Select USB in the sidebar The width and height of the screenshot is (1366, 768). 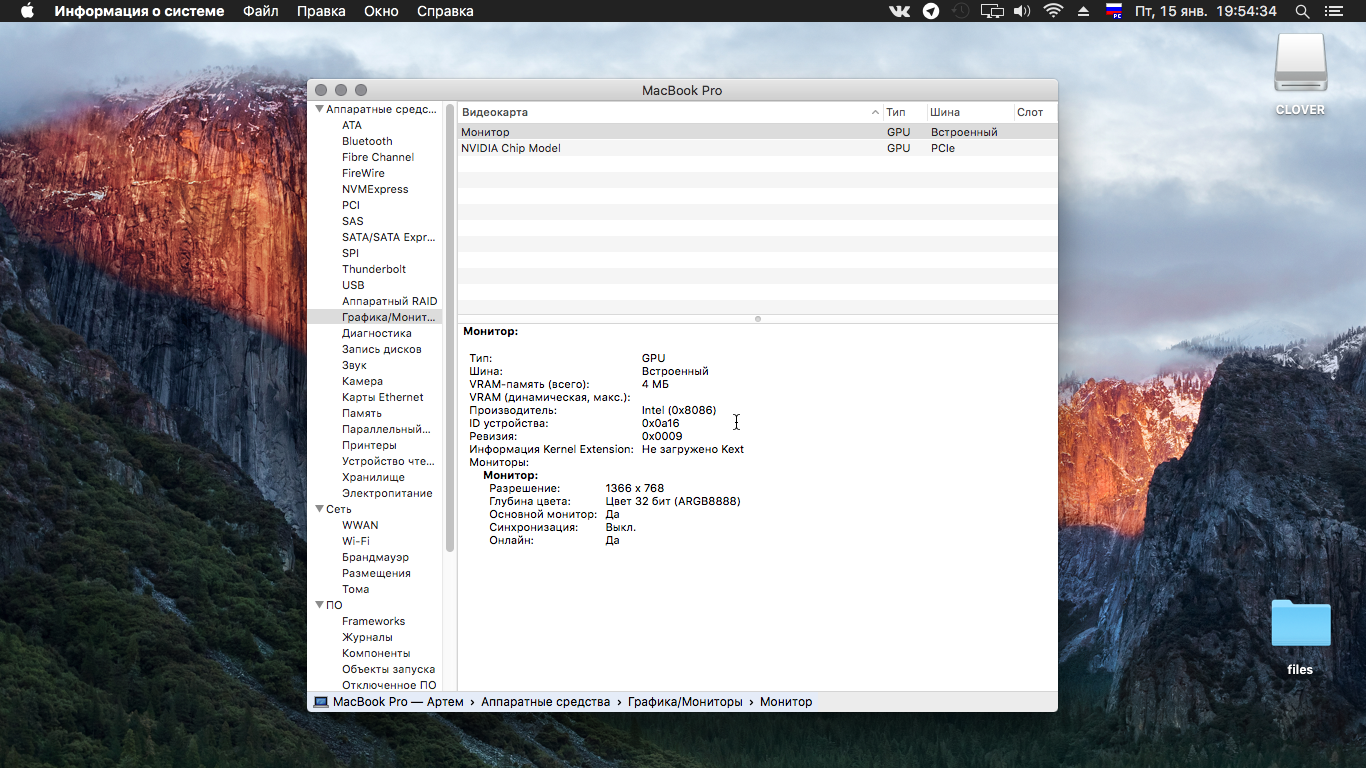[x=353, y=285]
